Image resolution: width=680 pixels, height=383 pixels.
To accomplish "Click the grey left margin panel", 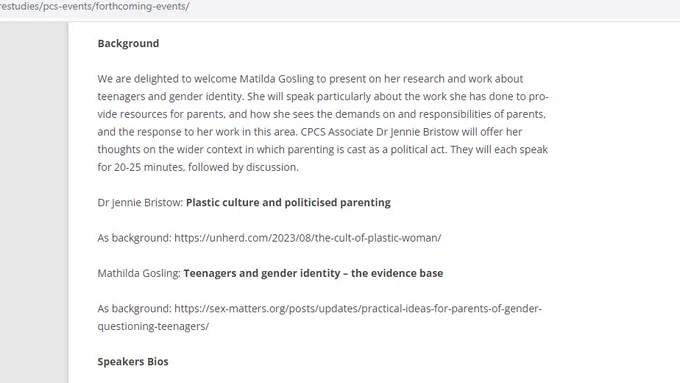I will click(34, 203).
